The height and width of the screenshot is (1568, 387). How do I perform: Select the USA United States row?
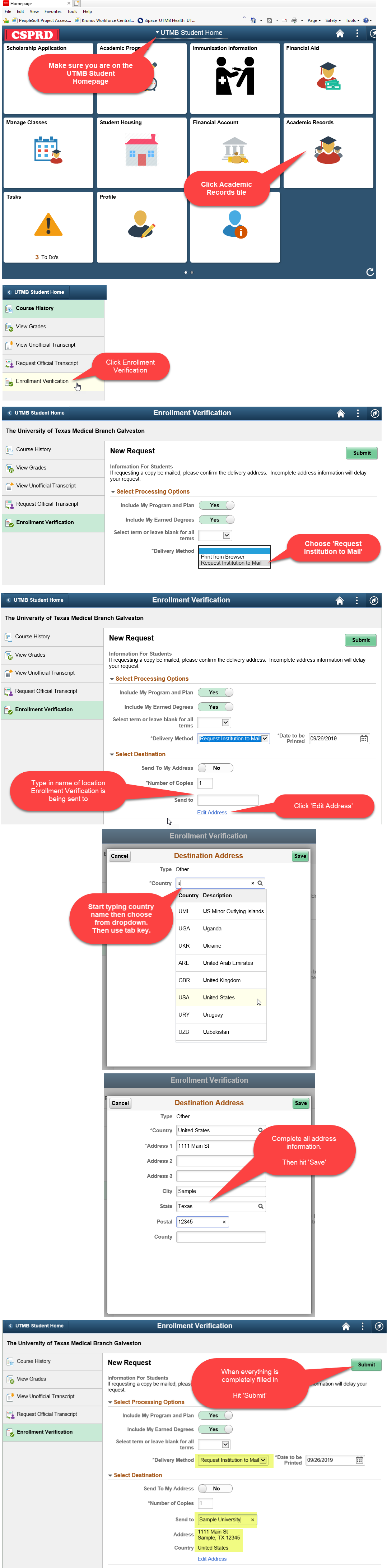(221, 997)
